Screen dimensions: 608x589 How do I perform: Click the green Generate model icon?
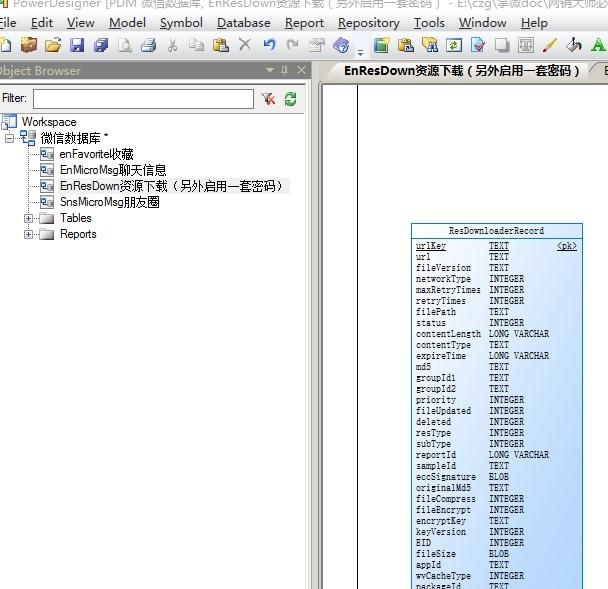tap(382, 45)
